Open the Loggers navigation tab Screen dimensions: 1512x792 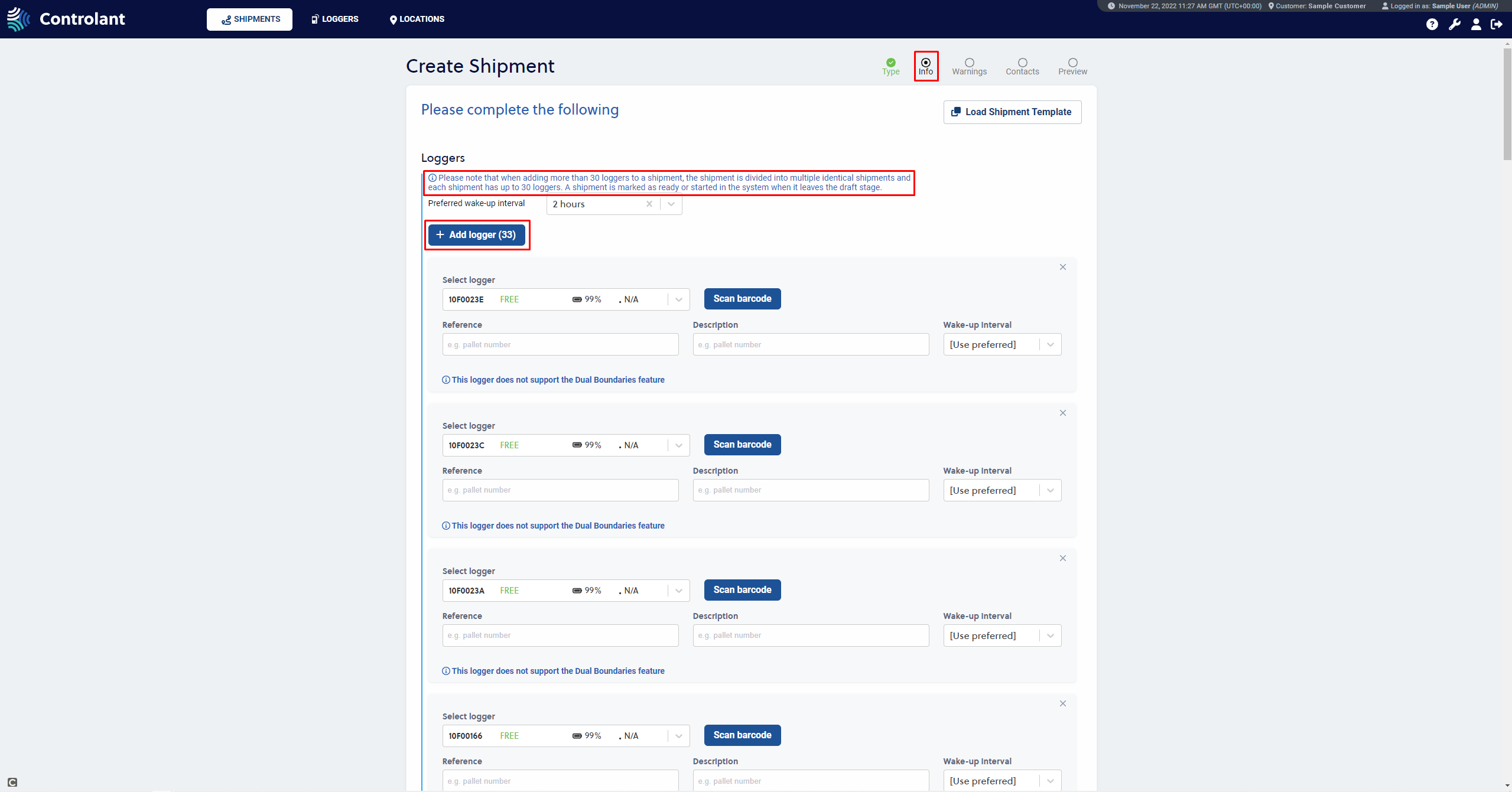(x=334, y=19)
